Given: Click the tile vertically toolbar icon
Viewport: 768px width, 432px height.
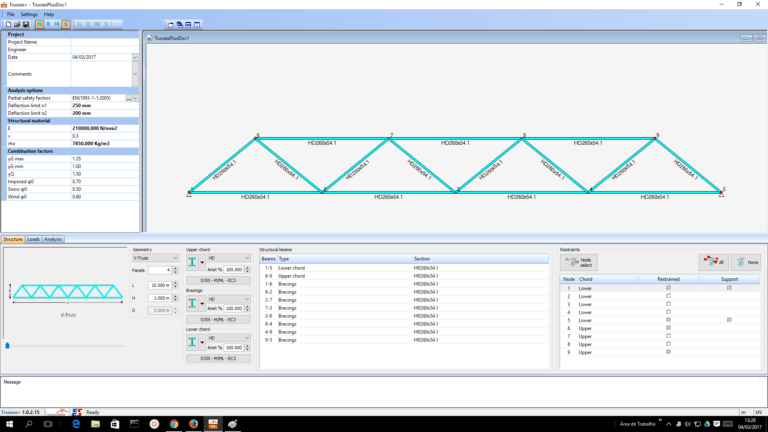Looking at the screenshot, I should click(197, 24).
